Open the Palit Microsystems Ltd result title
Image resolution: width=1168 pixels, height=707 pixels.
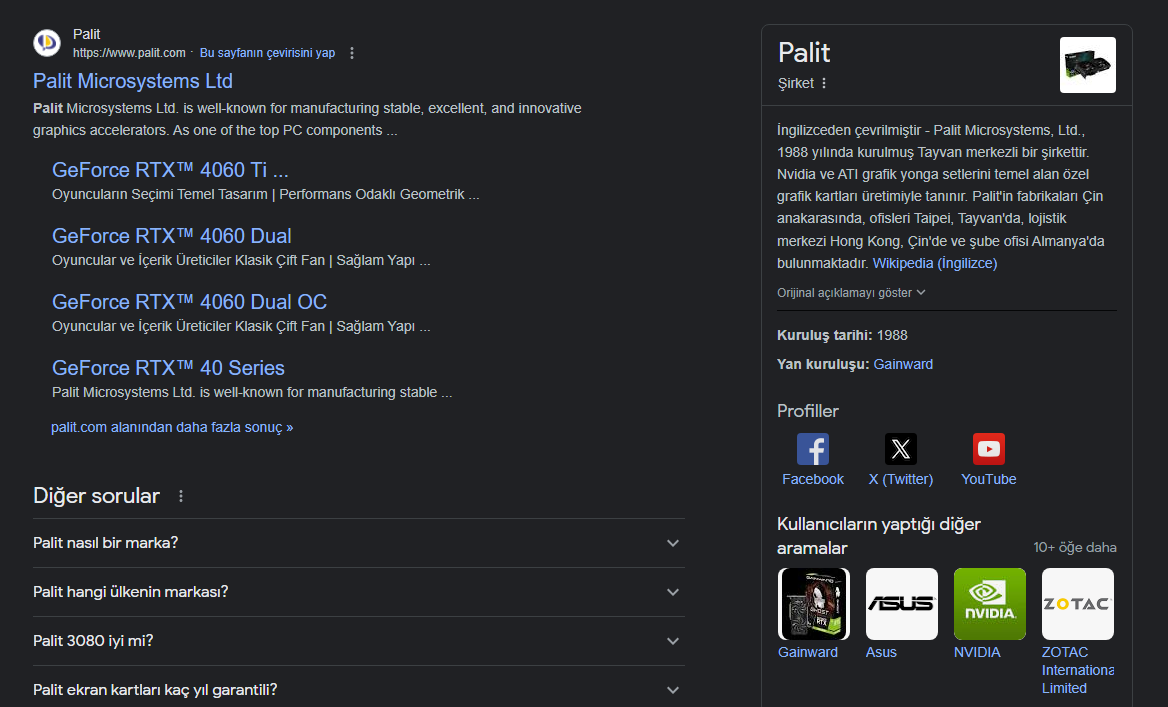133,81
